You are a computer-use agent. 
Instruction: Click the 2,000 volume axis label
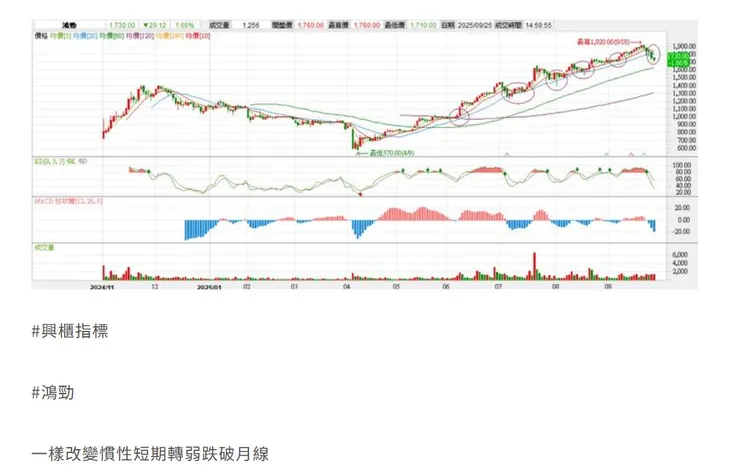[681, 271]
